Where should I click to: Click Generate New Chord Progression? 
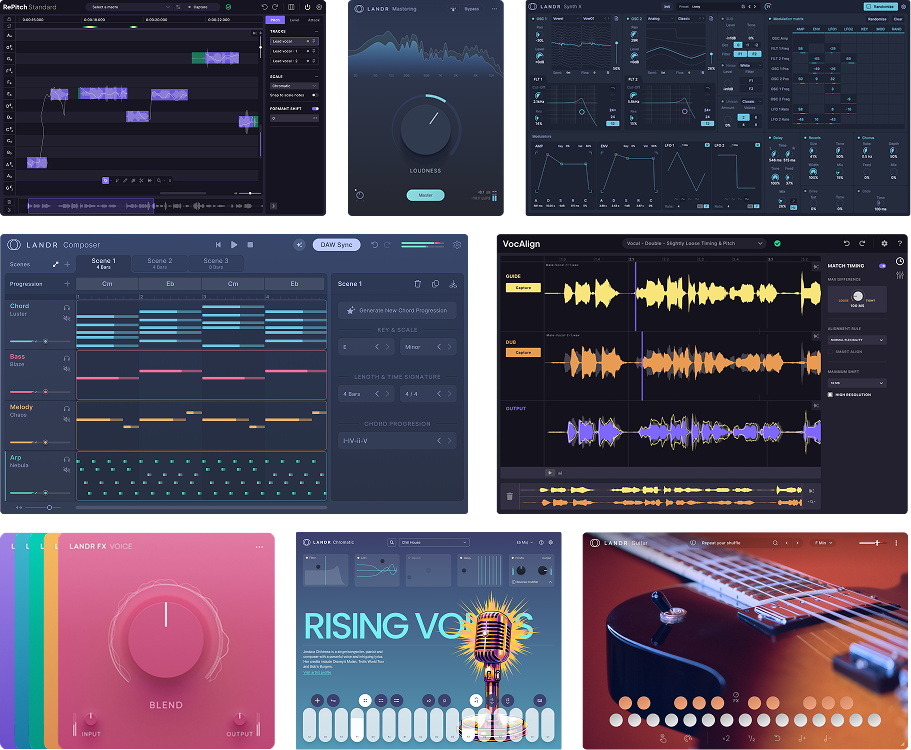[x=397, y=310]
